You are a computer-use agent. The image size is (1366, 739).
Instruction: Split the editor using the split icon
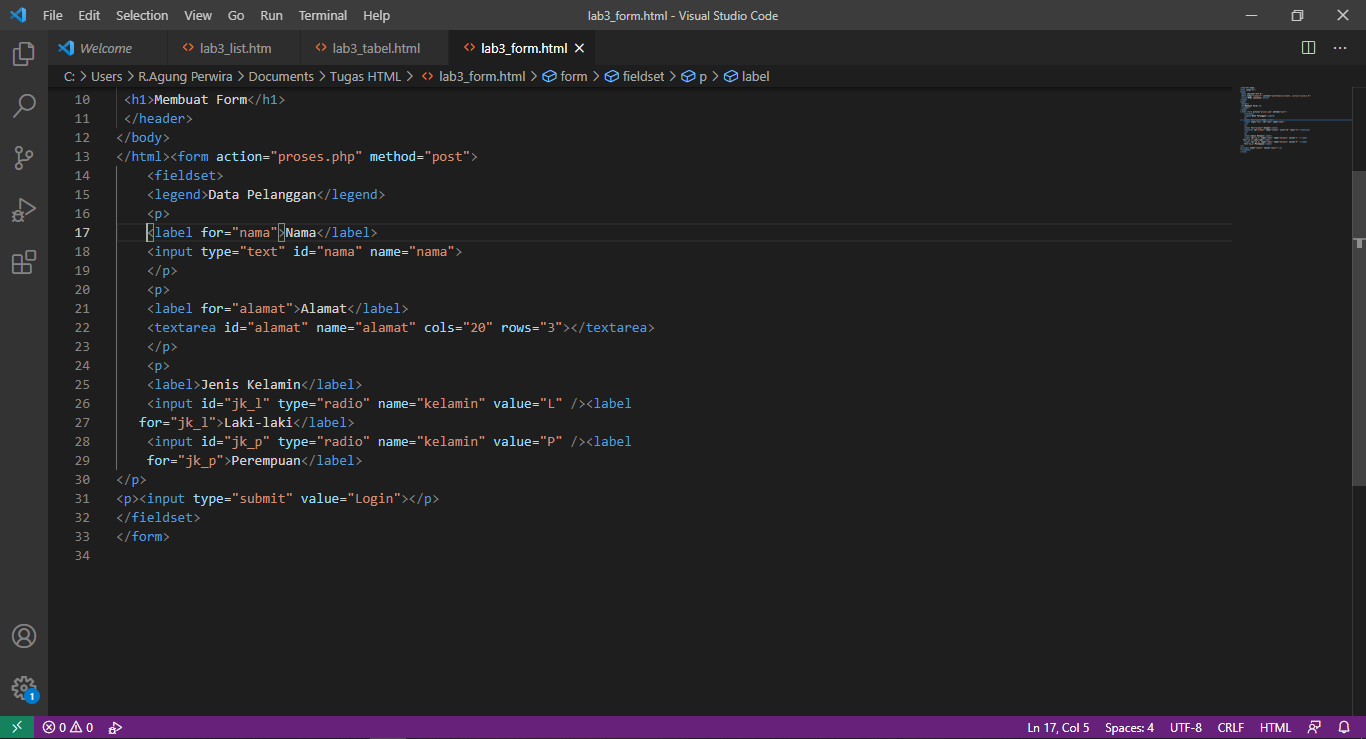1307,47
